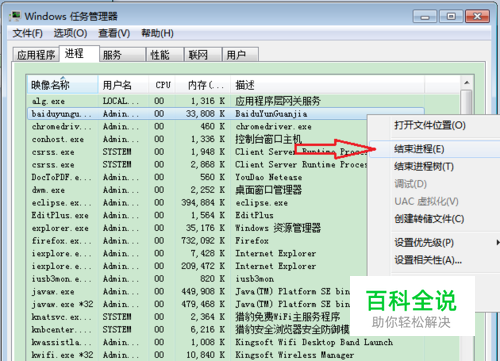The image size is (500, 361).
Task: Select the explorer.exe process row
Action: 197,228
